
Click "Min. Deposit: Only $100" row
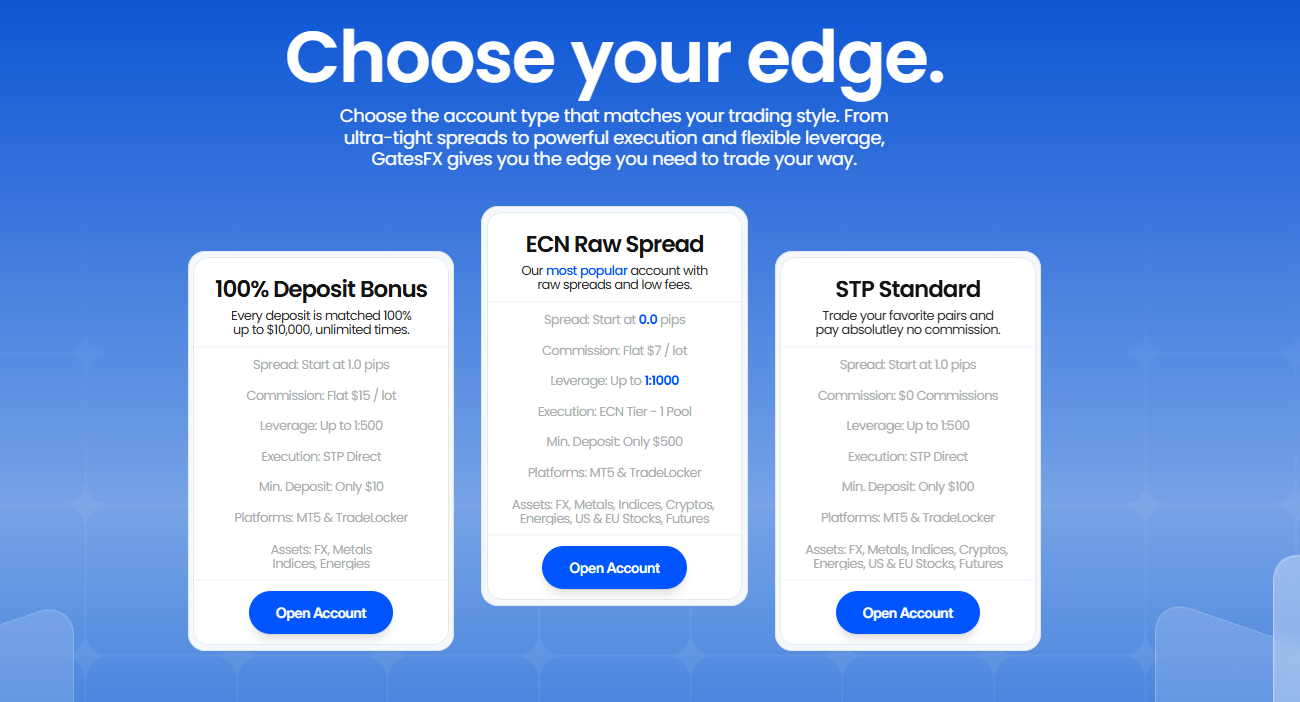[908, 487]
